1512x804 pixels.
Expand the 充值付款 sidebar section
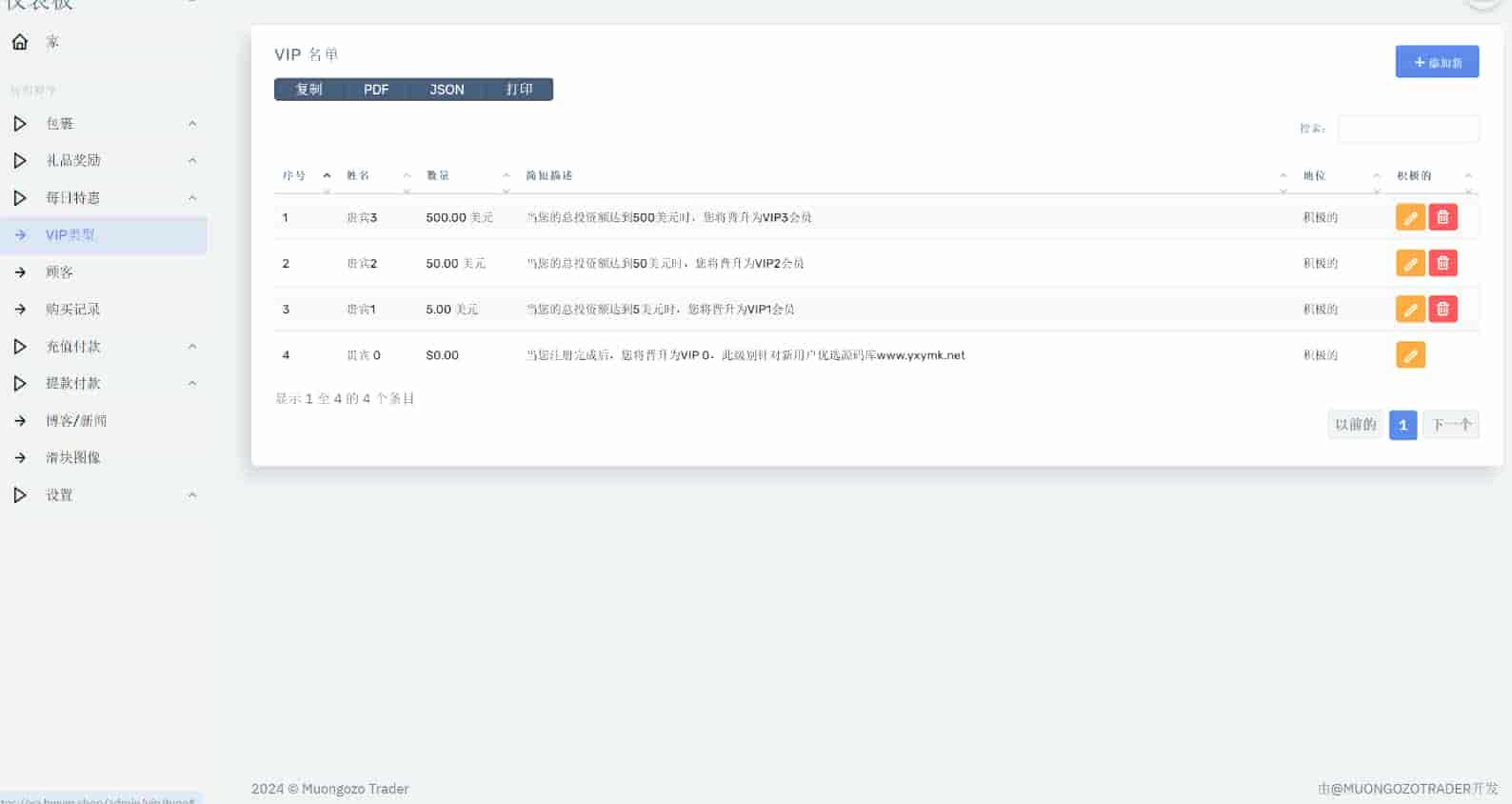click(73, 347)
